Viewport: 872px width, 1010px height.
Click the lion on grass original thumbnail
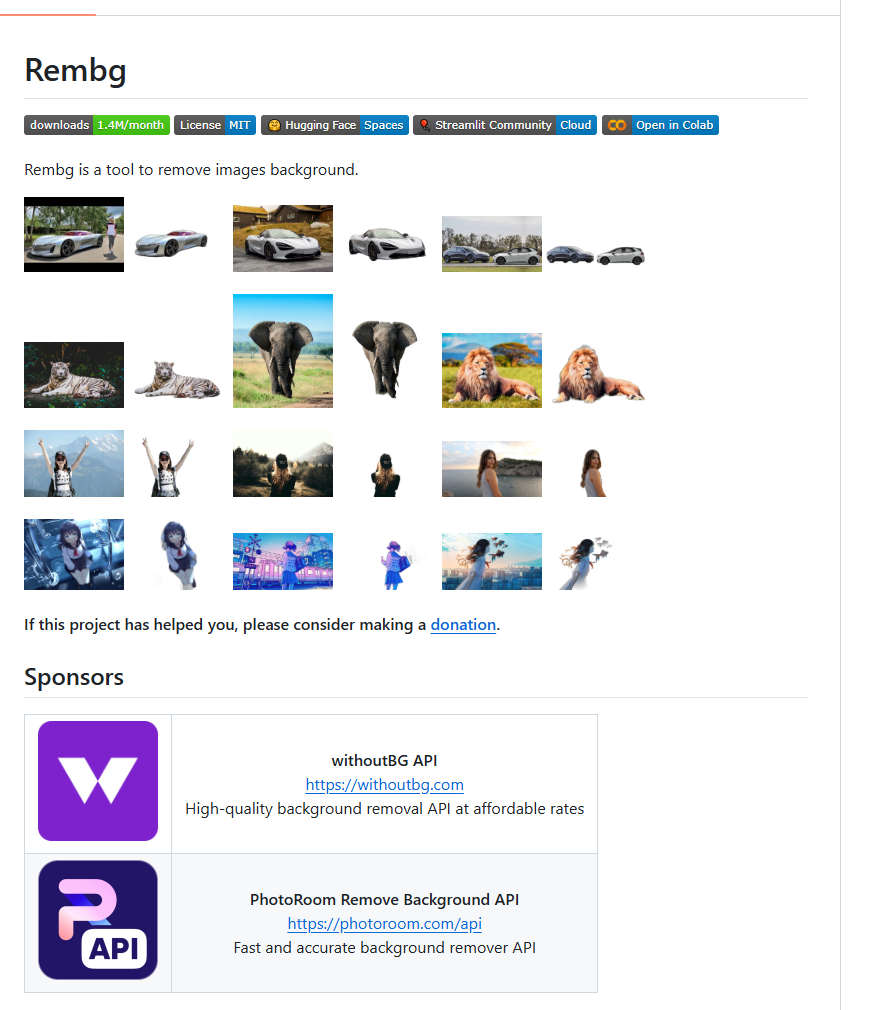(491, 370)
